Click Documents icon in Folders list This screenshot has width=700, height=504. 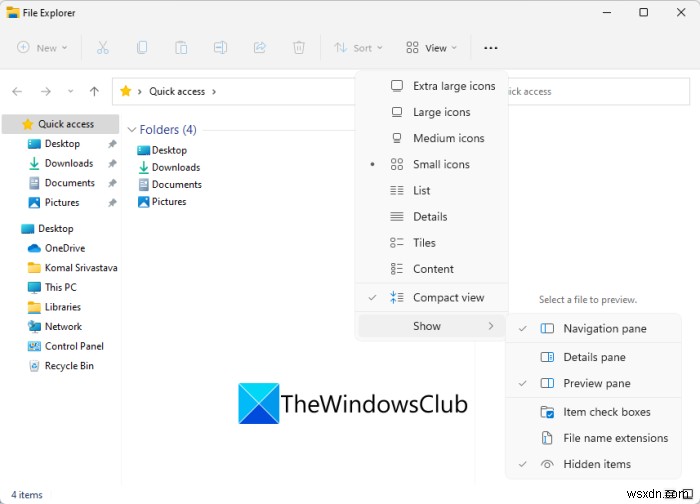[143, 184]
